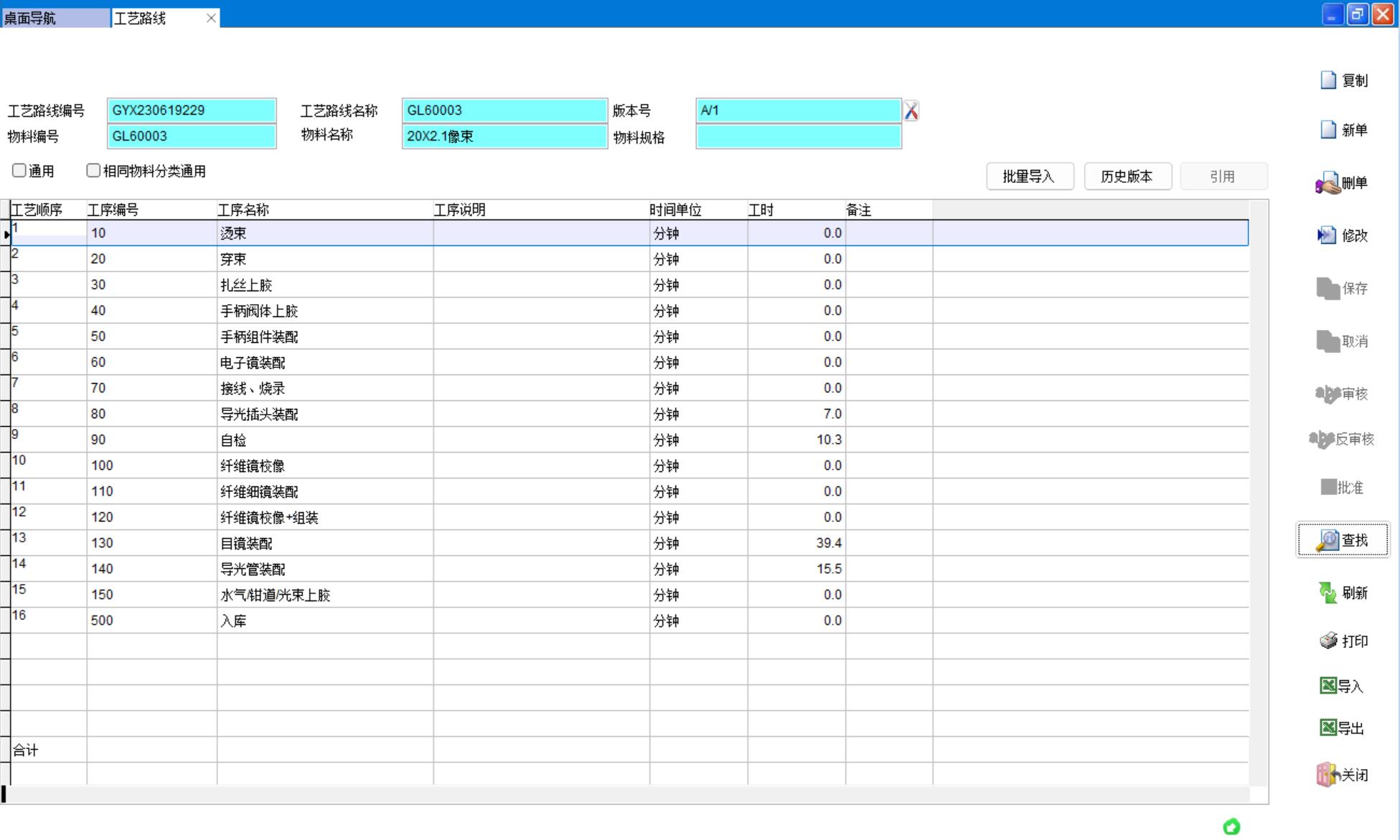Click the 工艺路线编号 input field
Image resolution: width=1400 pixels, height=840 pixels.
192,110
